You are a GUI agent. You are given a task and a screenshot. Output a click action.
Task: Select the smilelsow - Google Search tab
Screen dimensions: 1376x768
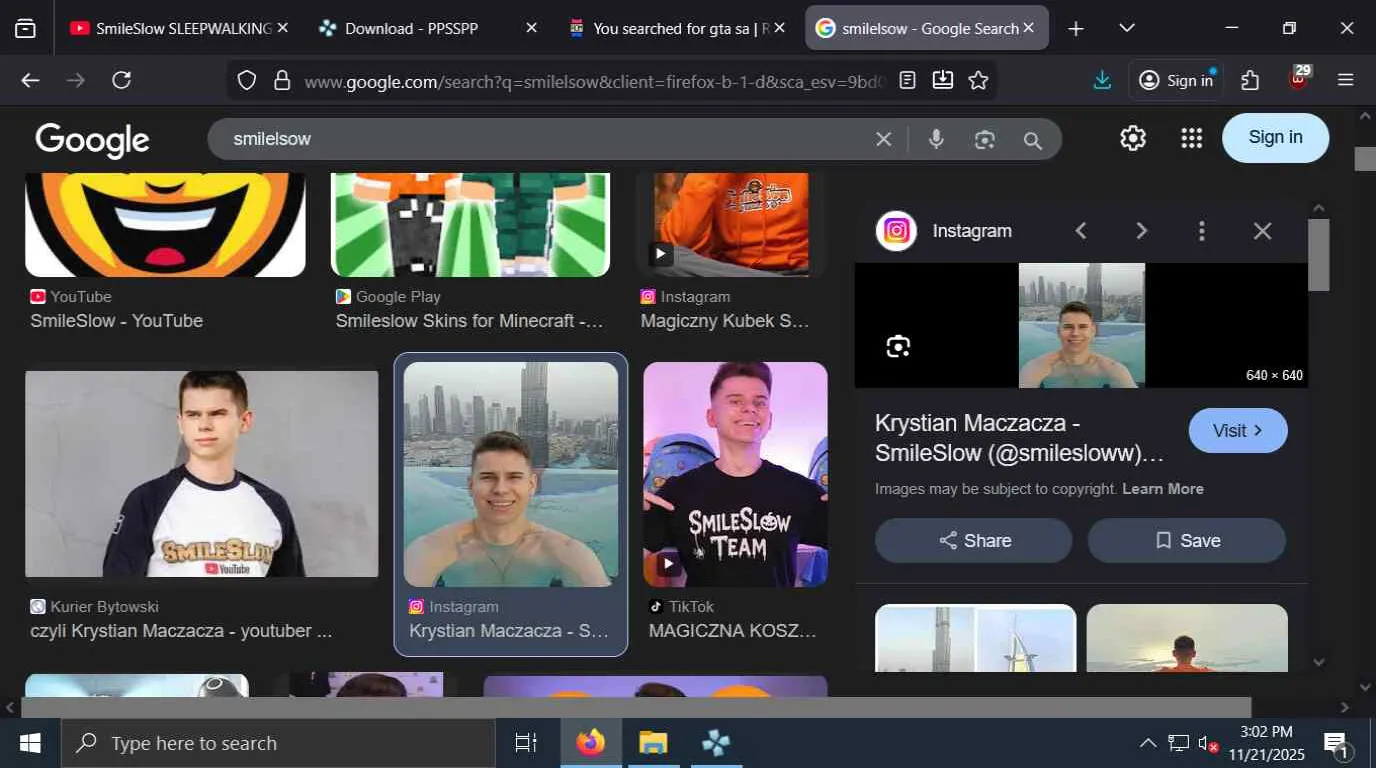(x=927, y=28)
